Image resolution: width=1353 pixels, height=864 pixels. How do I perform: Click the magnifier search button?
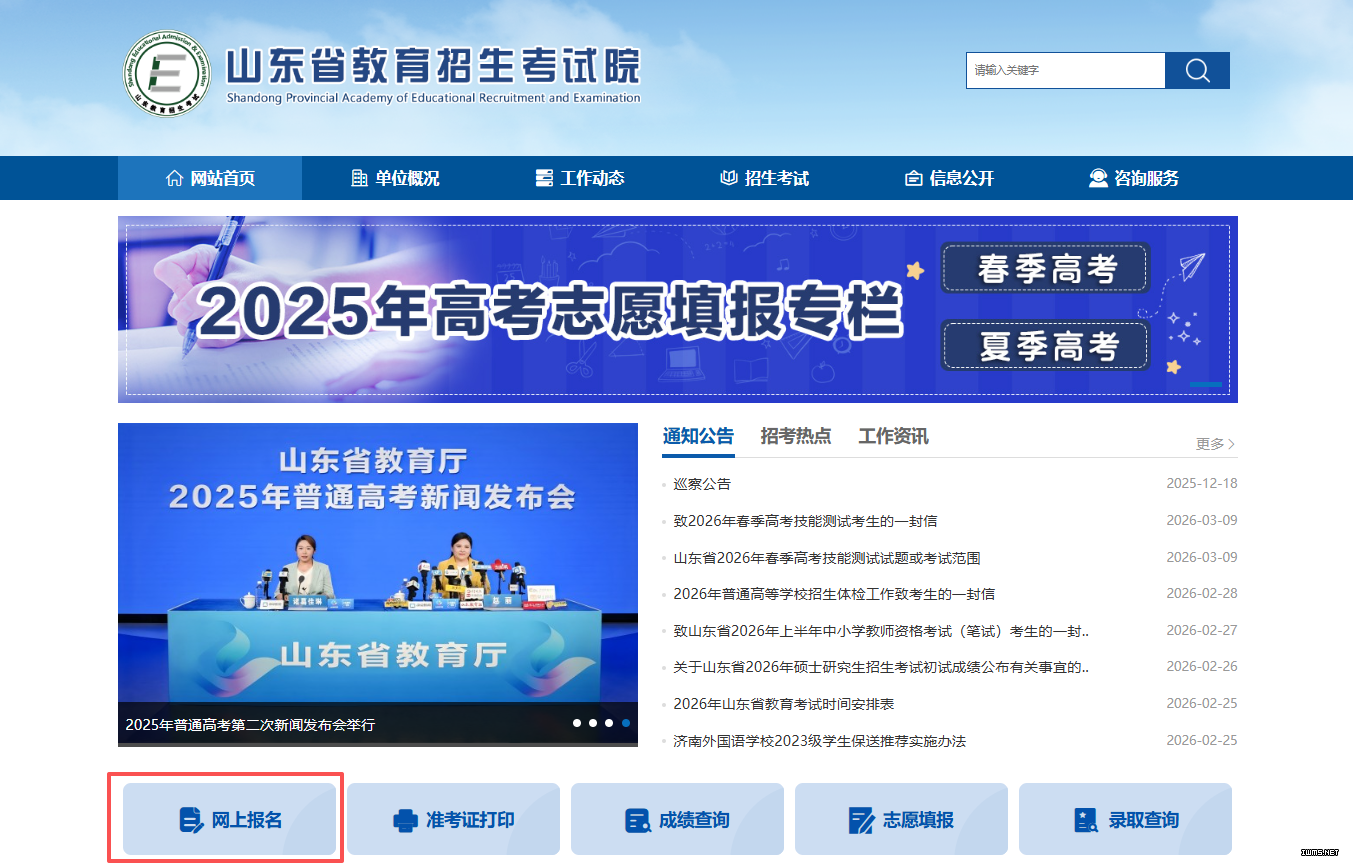click(1197, 70)
